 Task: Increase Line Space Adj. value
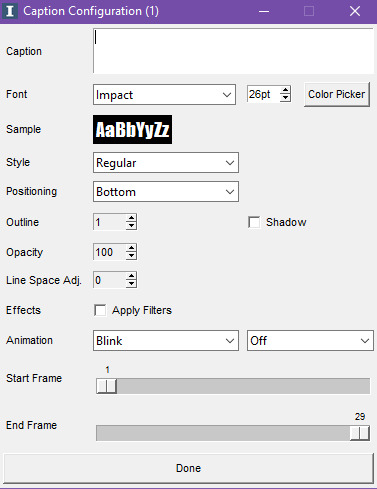pos(131,276)
